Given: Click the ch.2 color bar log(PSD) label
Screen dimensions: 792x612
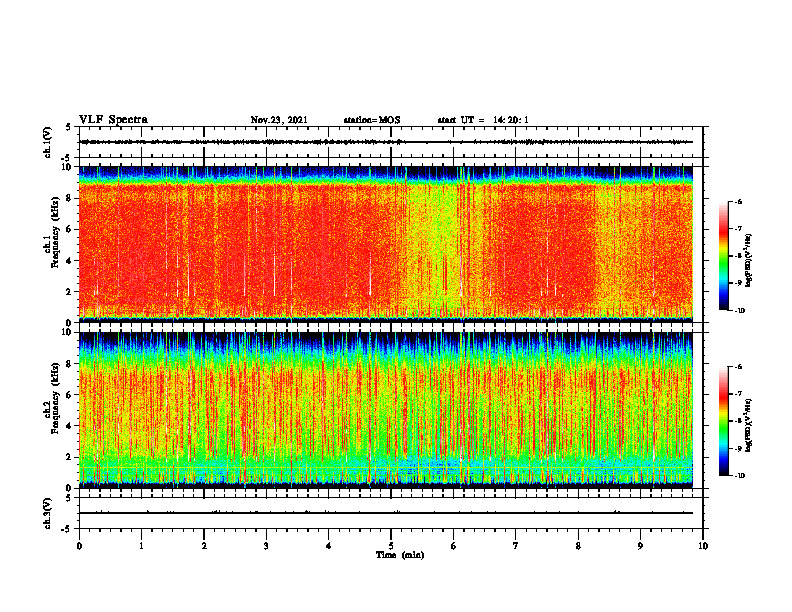Looking at the screenshot, I should pos(749,425).
